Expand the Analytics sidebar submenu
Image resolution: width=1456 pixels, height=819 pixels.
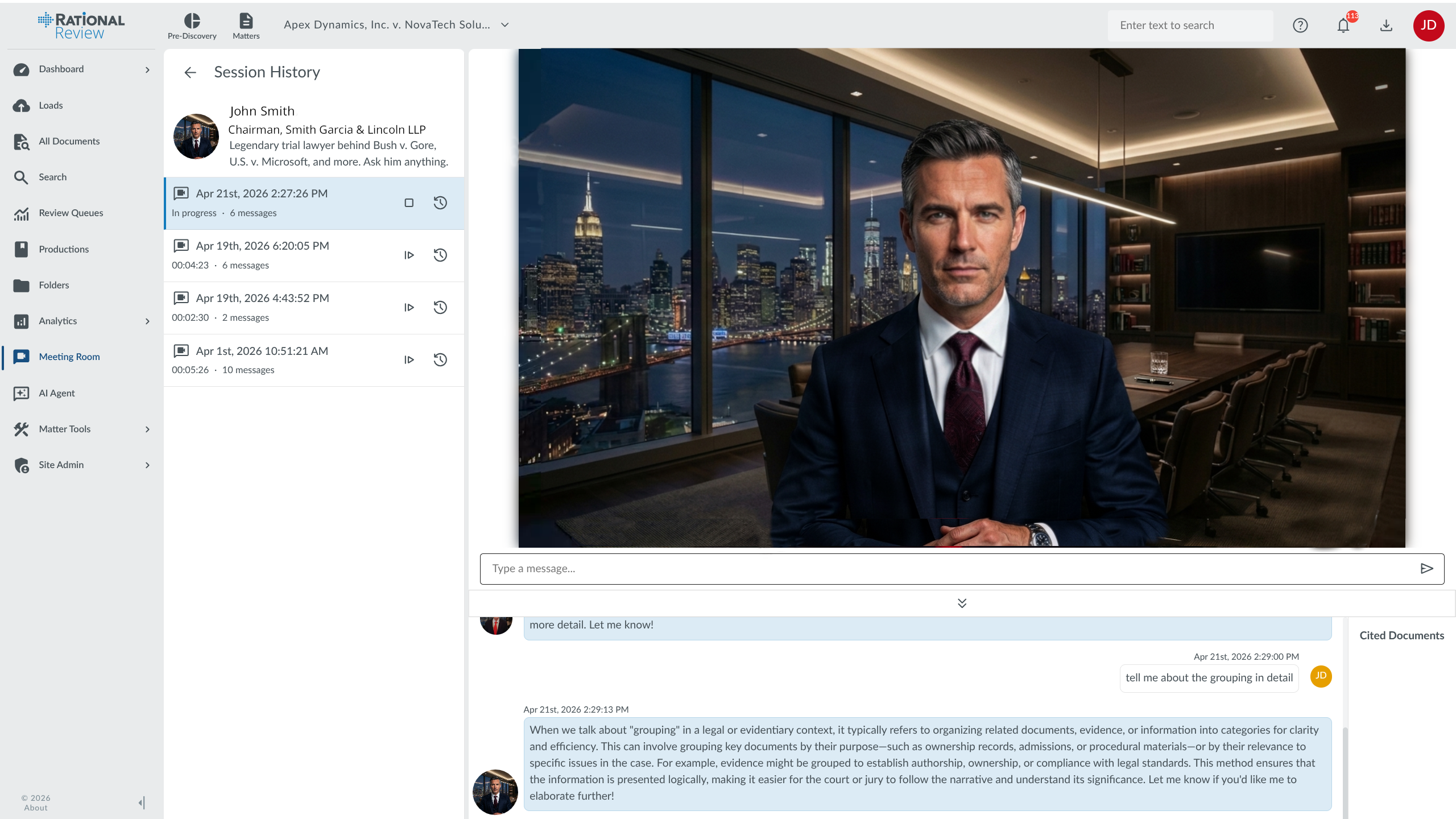tap(147, 321)
